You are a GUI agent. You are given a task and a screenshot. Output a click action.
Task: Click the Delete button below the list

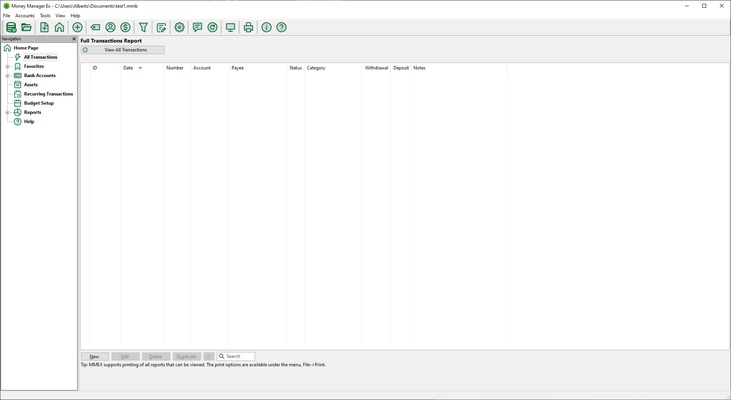click(156, 356)
